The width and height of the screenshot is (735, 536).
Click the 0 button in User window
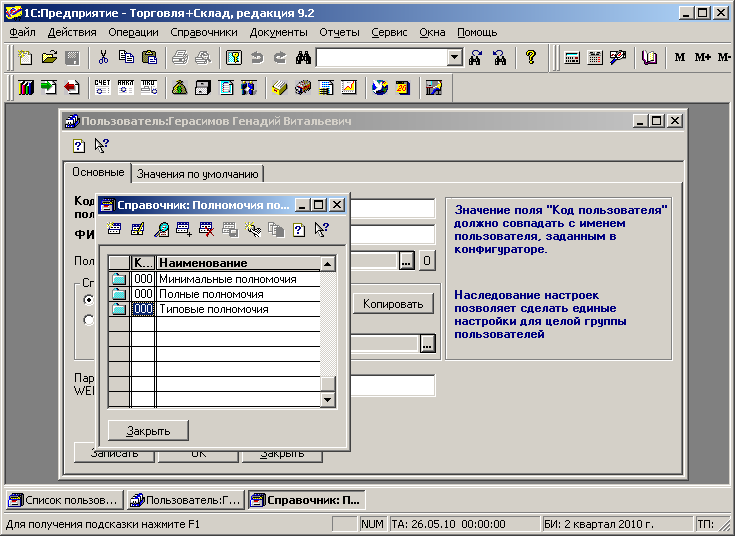point(427,260)
